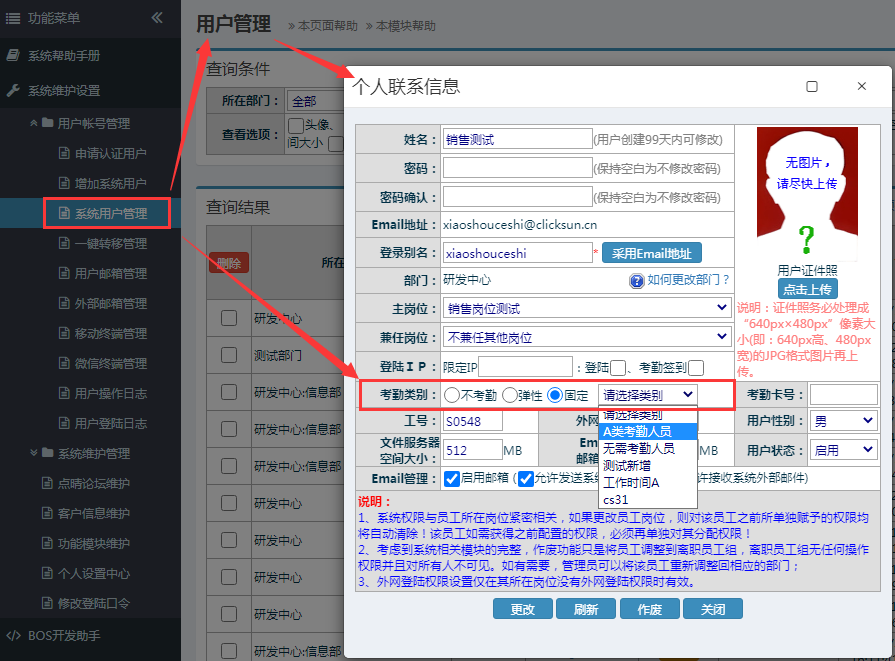
Task: Select the 弹性 attendance radio button
Action: [510, 395]
